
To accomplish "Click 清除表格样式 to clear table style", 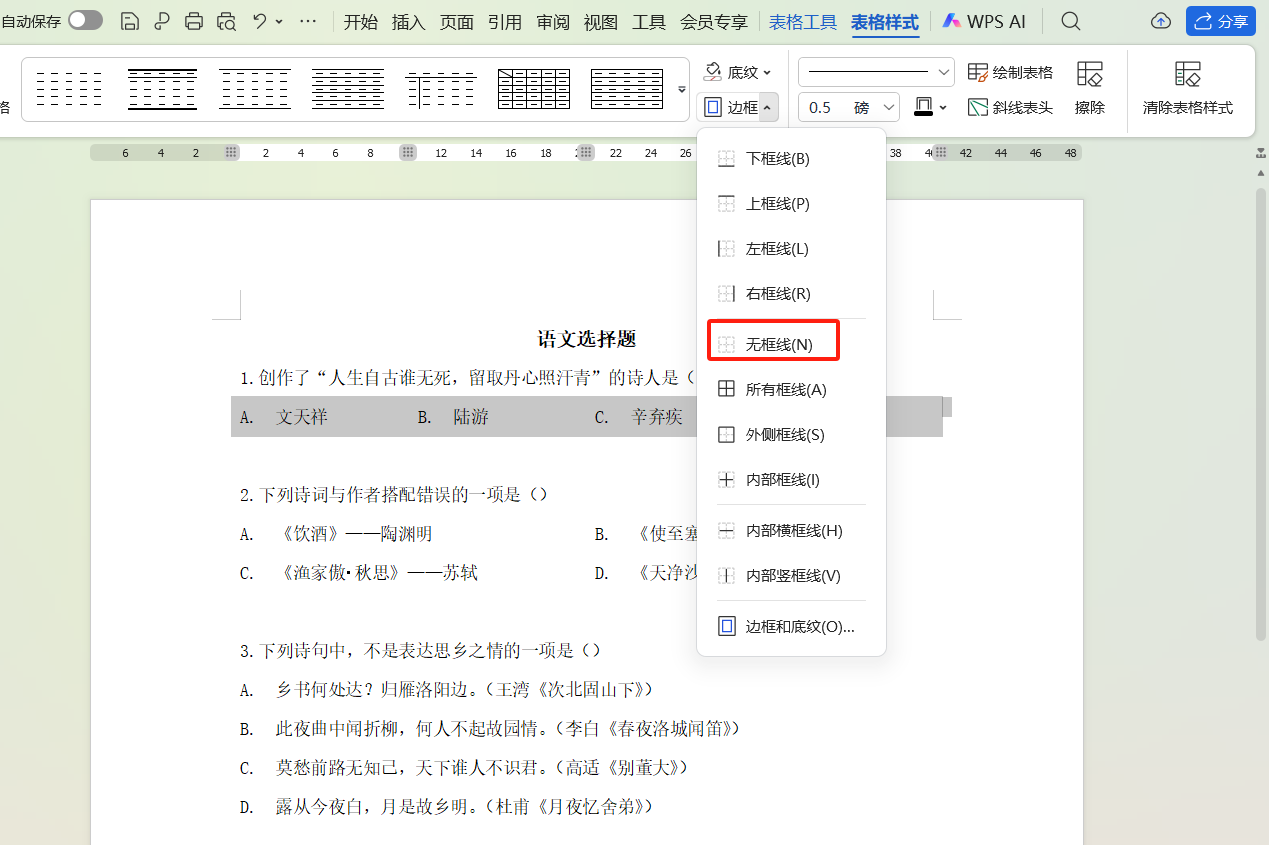I will (1189, 85).
